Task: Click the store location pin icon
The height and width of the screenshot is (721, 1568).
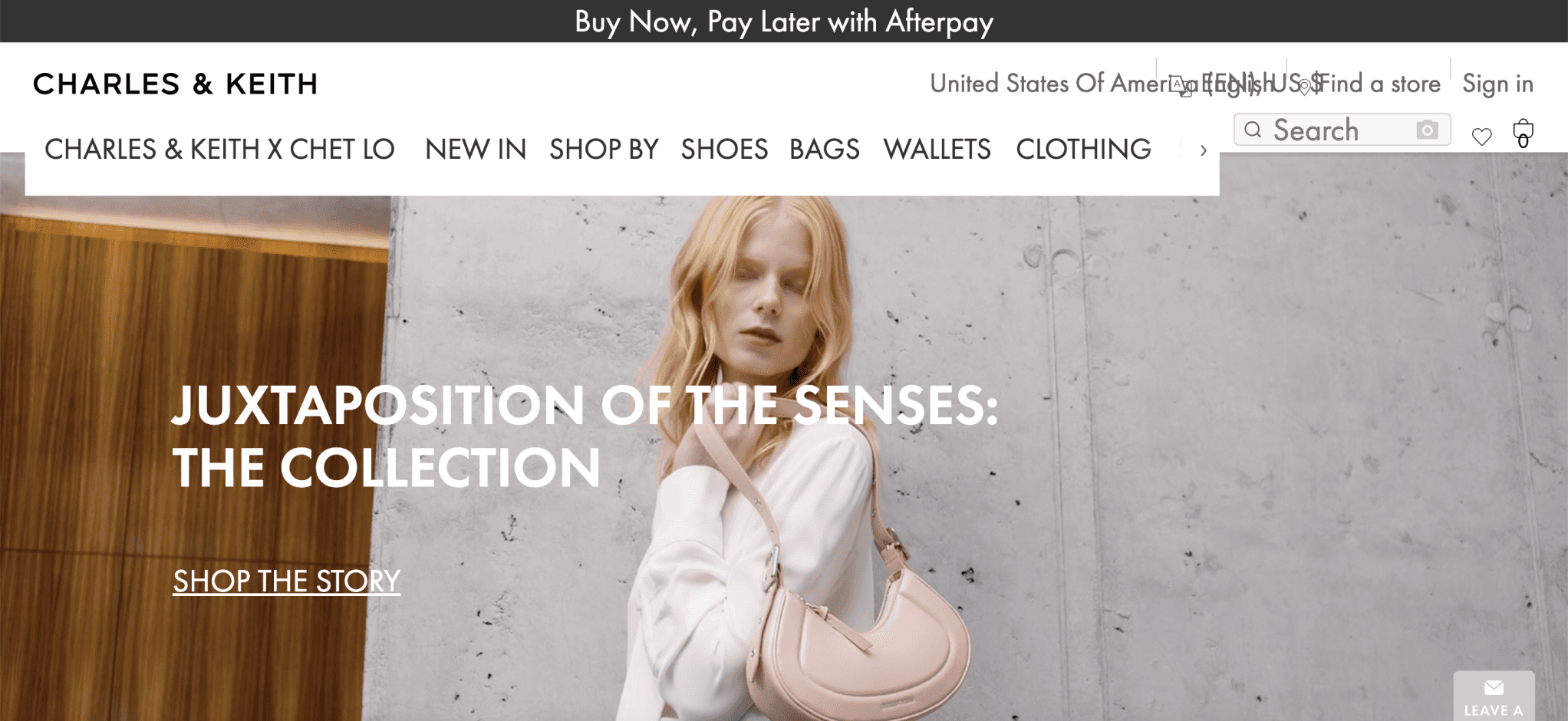Action: point(1304,87)
